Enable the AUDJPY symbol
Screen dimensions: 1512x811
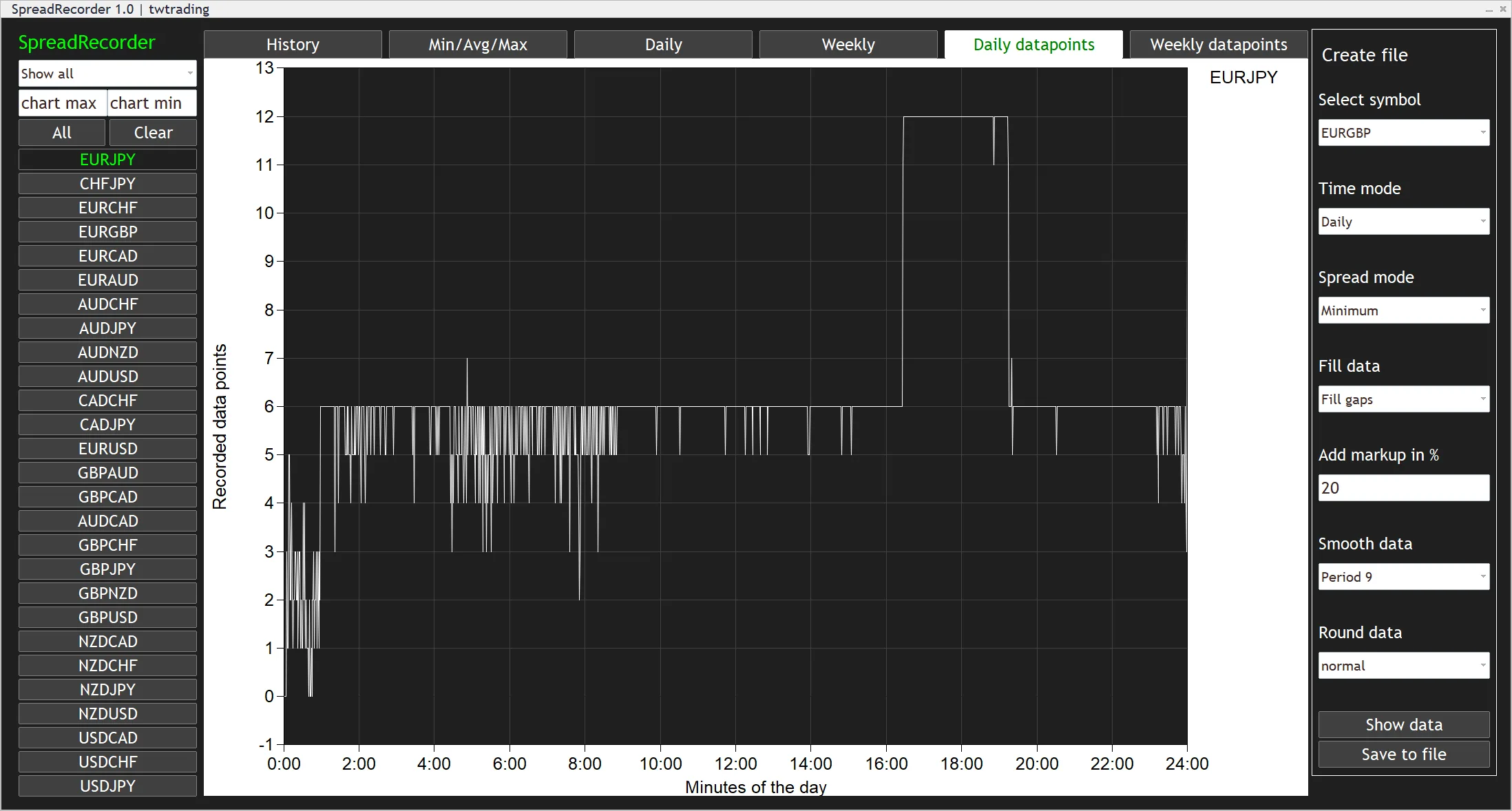pyautogui.click(x=107, y=328)
